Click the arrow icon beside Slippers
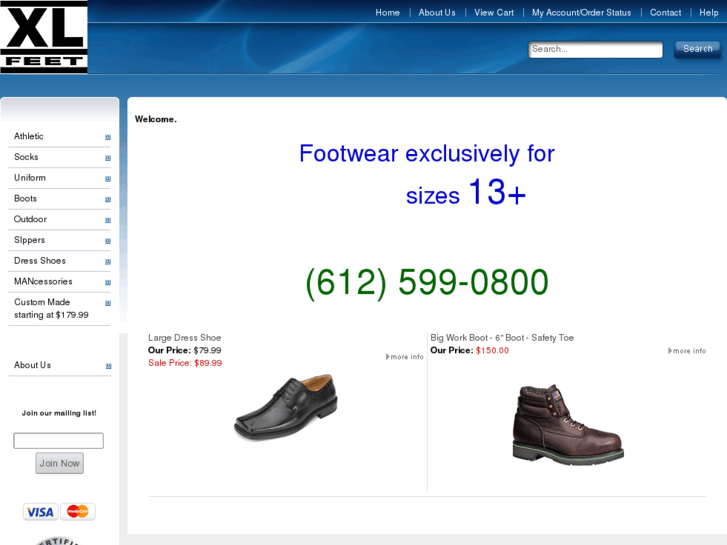This screenshot has height=545, width=727. point(108,241)
